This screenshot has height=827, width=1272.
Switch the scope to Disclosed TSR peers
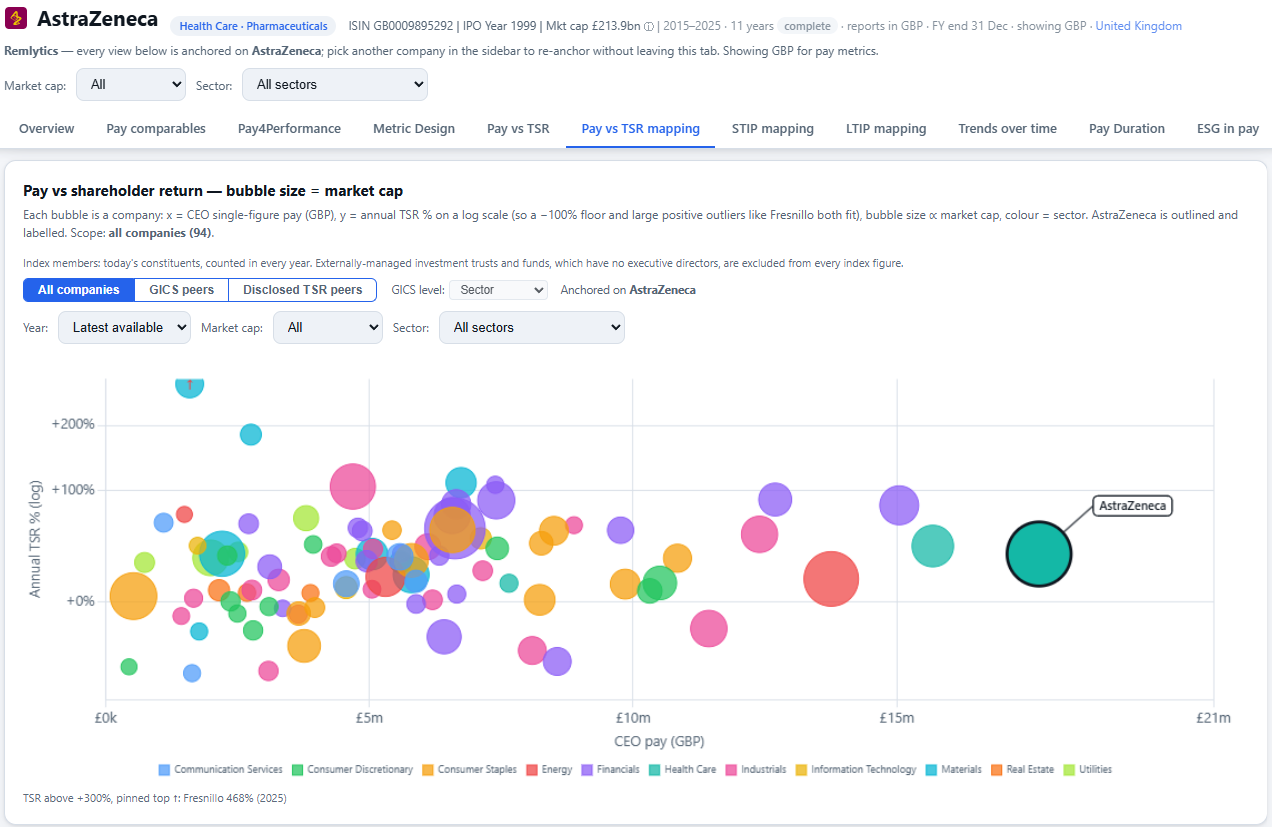click(x=303, y=290)
